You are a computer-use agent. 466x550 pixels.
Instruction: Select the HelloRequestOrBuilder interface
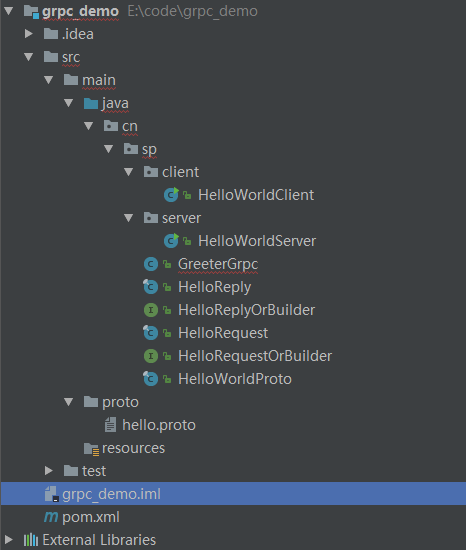tap(255, 356)
